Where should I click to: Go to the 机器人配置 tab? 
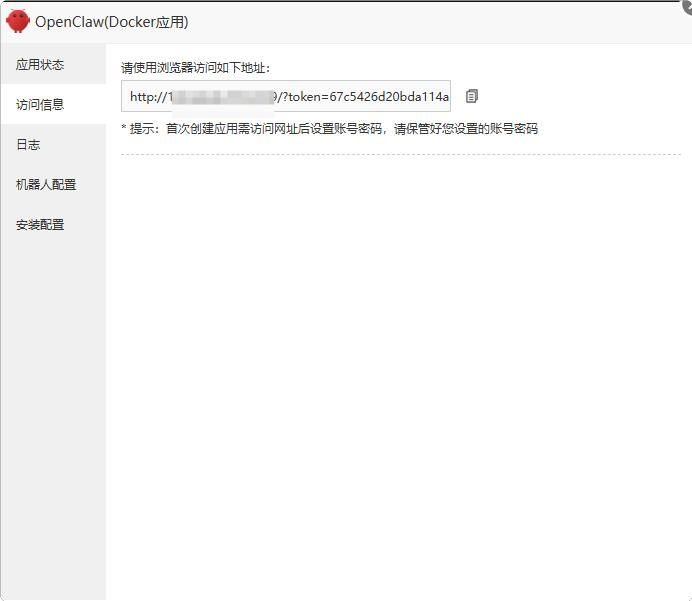pyautogui.click(x=46, y=185)
